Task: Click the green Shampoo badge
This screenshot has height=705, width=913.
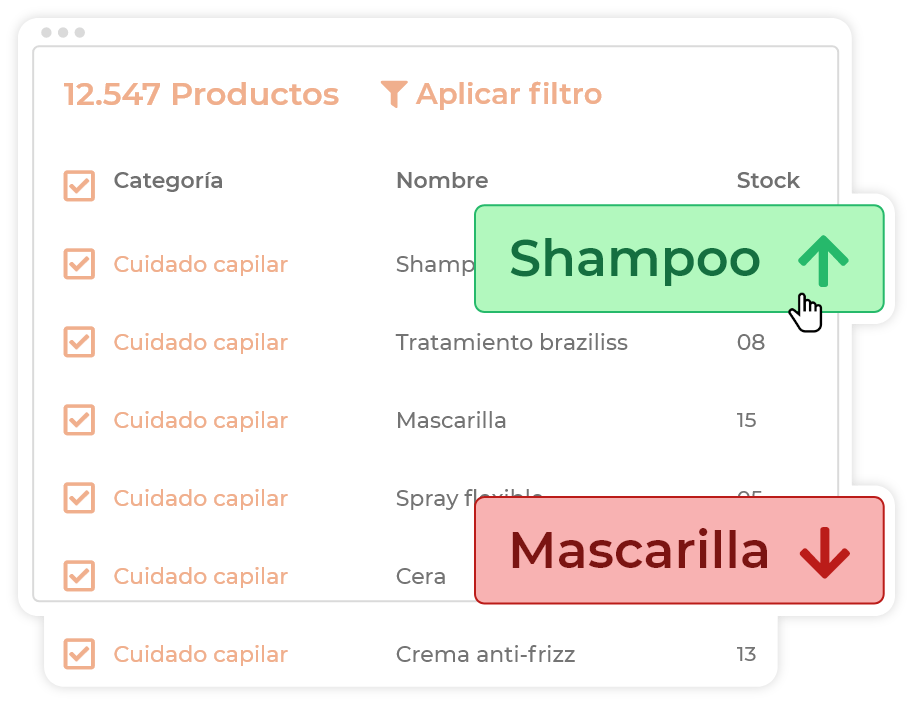Action: coord(635,259)
